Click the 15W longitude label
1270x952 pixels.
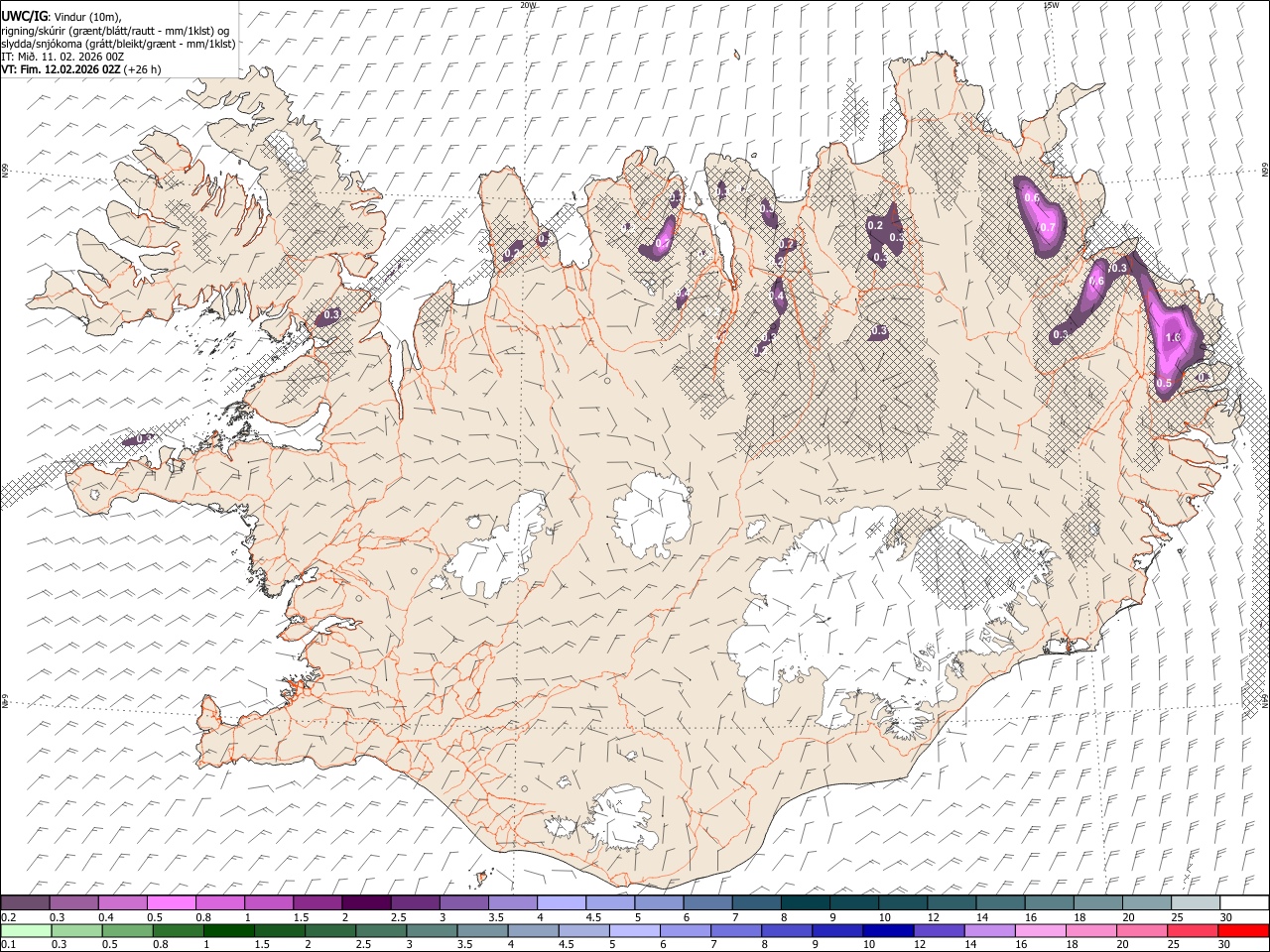point(1052,5)
